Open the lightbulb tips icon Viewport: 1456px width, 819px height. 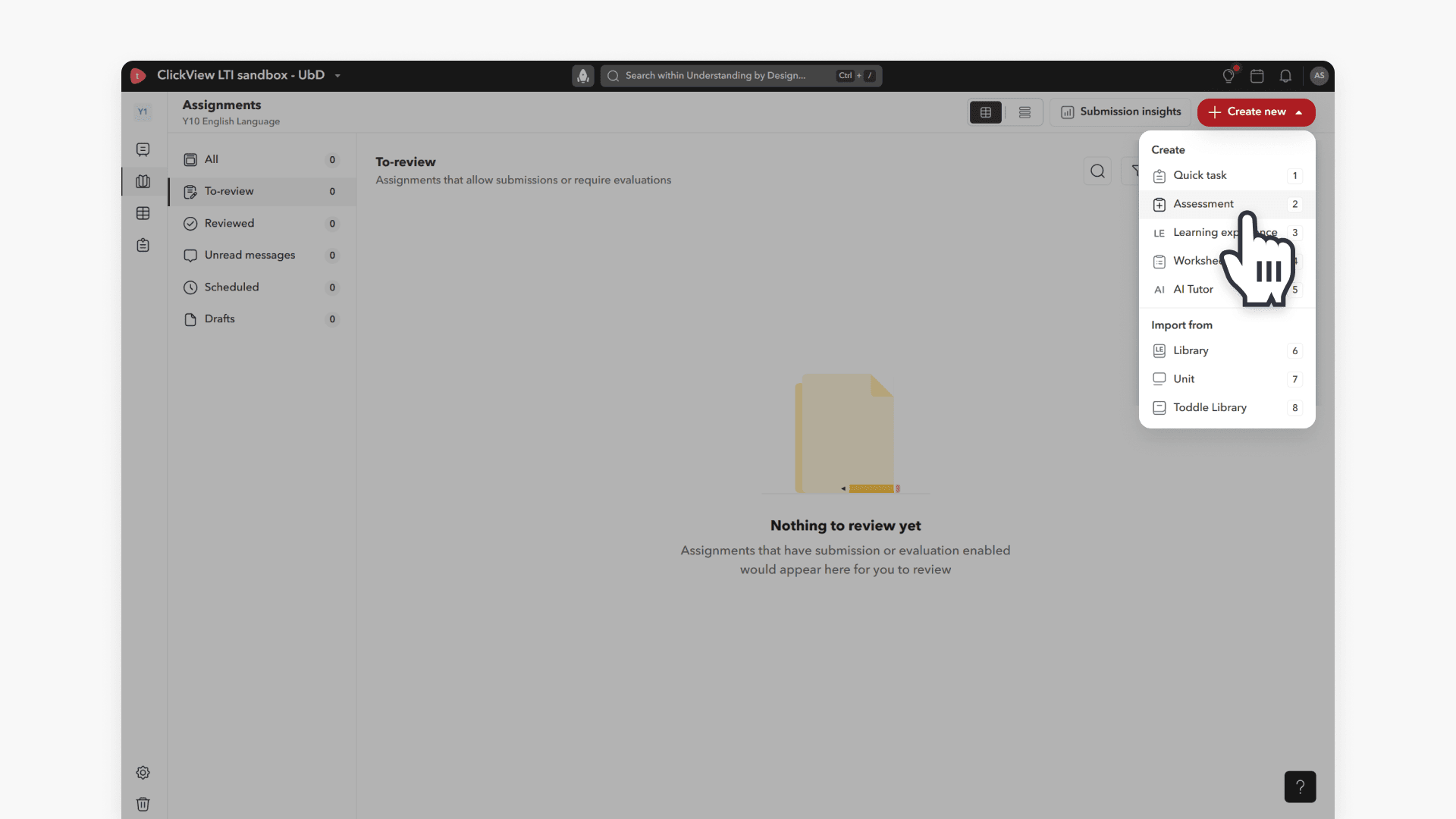pos(1228,76)
